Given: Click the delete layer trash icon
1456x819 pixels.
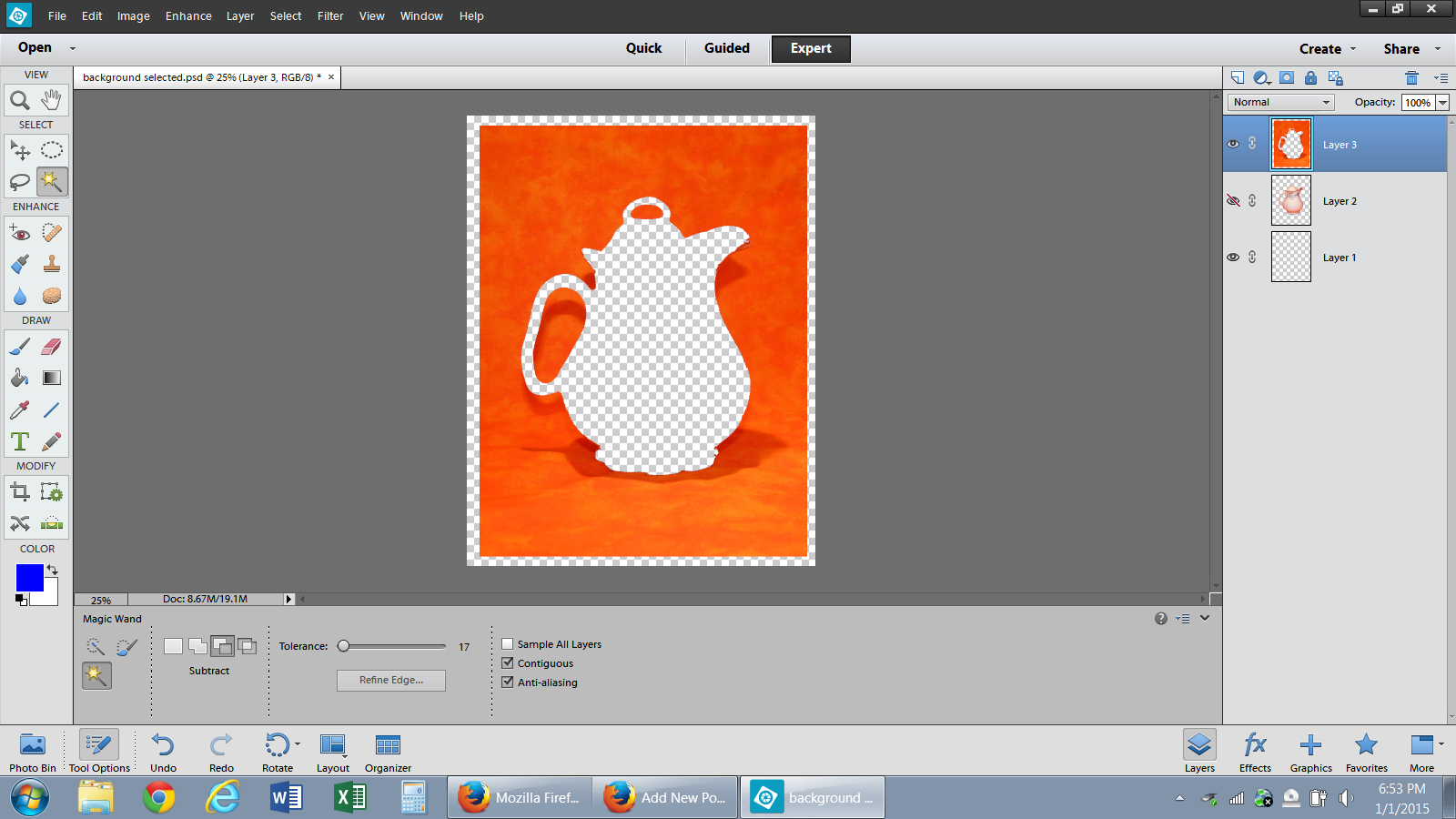Looking at the screenshot, I should [x=1411, y=78].
